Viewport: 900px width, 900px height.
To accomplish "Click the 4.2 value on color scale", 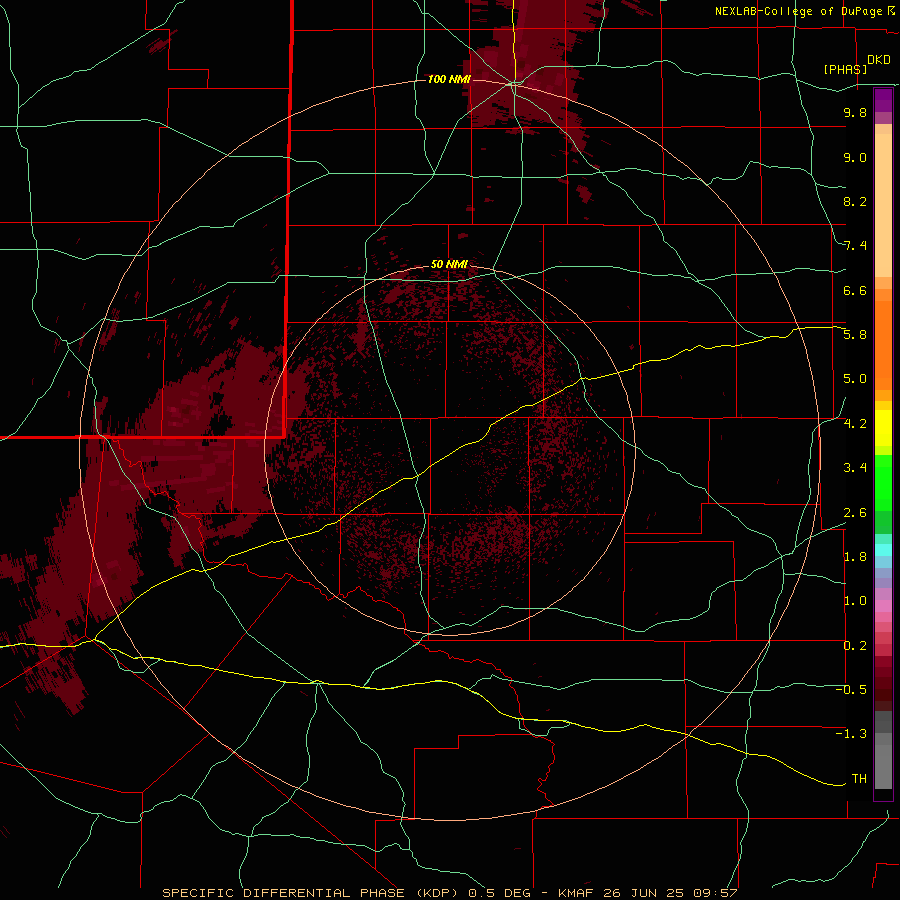I will (855, 424).
